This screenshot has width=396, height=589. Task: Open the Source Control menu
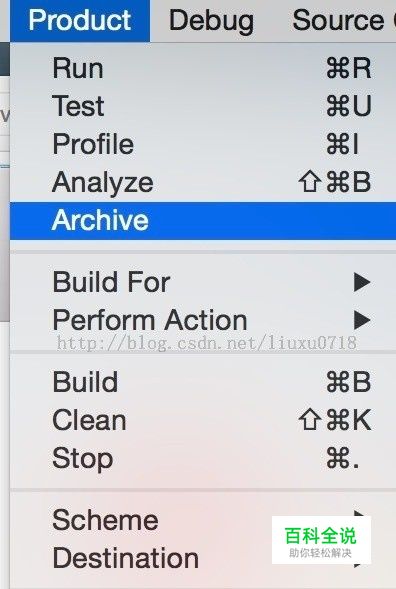pyautogui.click(x=343, y=20)
